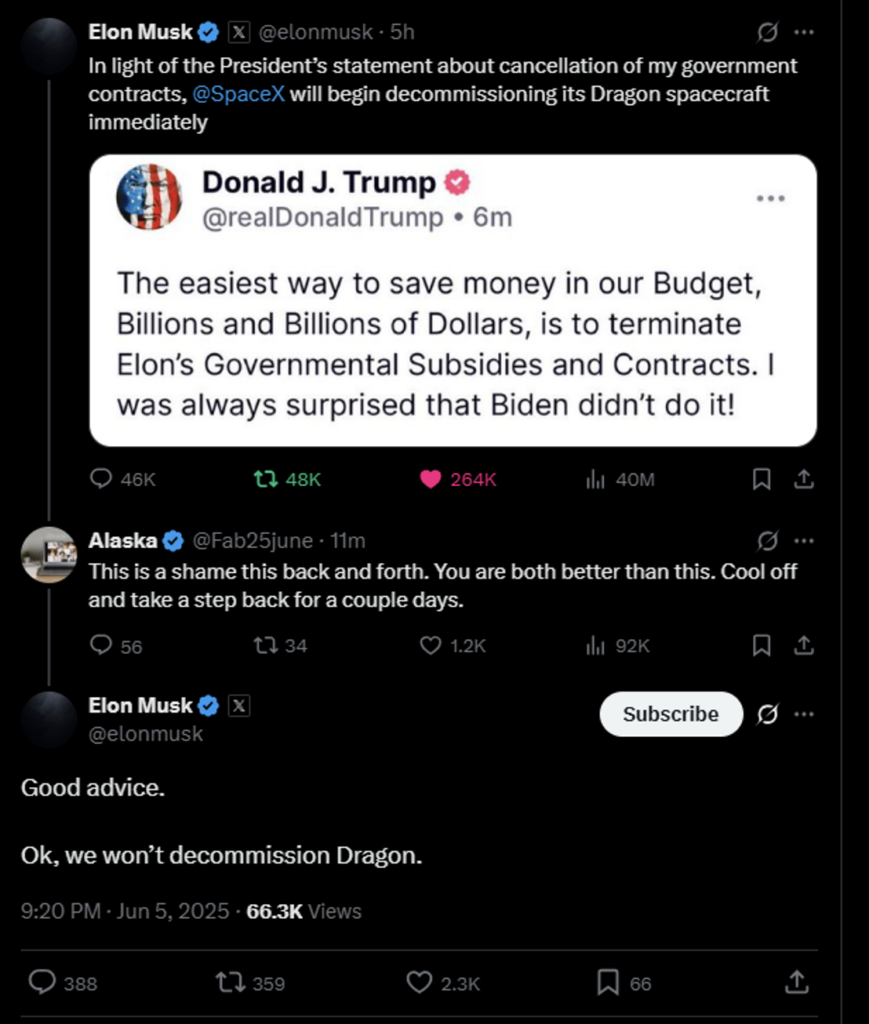Share the 'Good advice' post

797,983
